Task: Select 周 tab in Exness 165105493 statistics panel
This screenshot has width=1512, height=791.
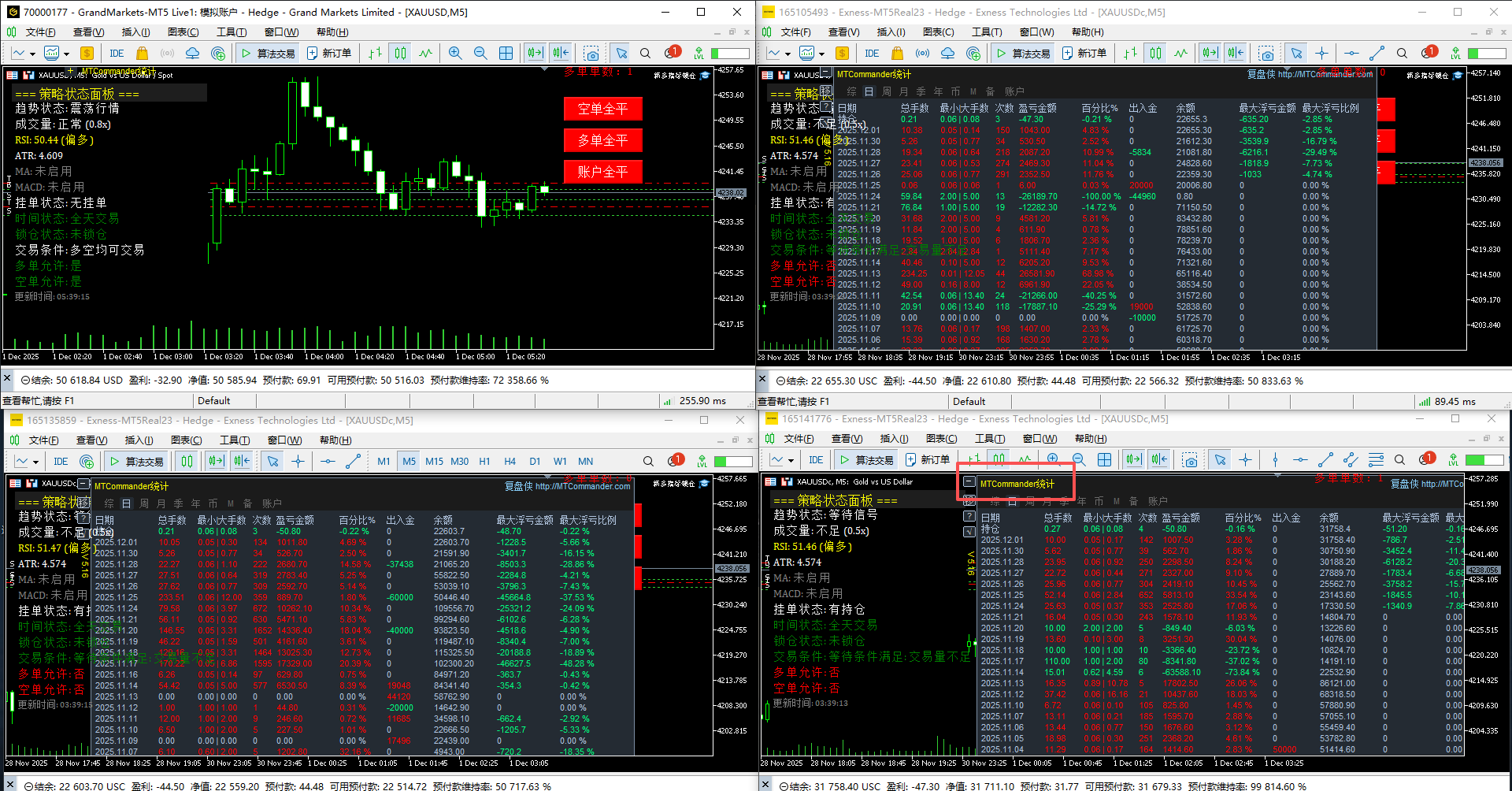Action: 886,91
